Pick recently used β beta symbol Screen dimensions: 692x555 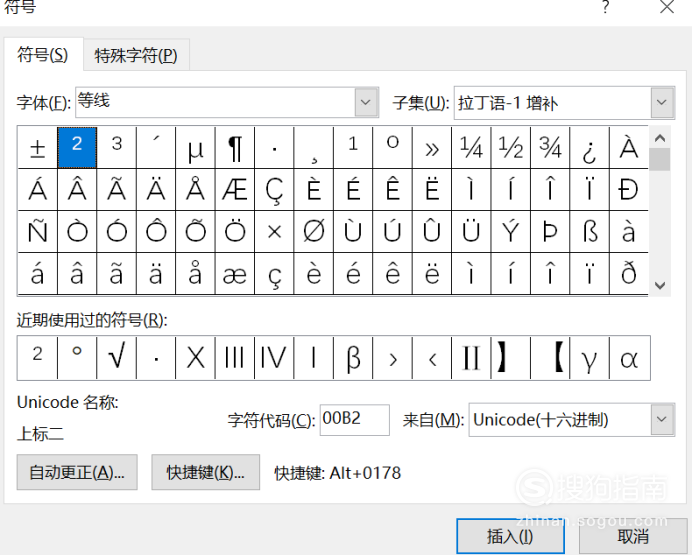(x=353, y=358)
